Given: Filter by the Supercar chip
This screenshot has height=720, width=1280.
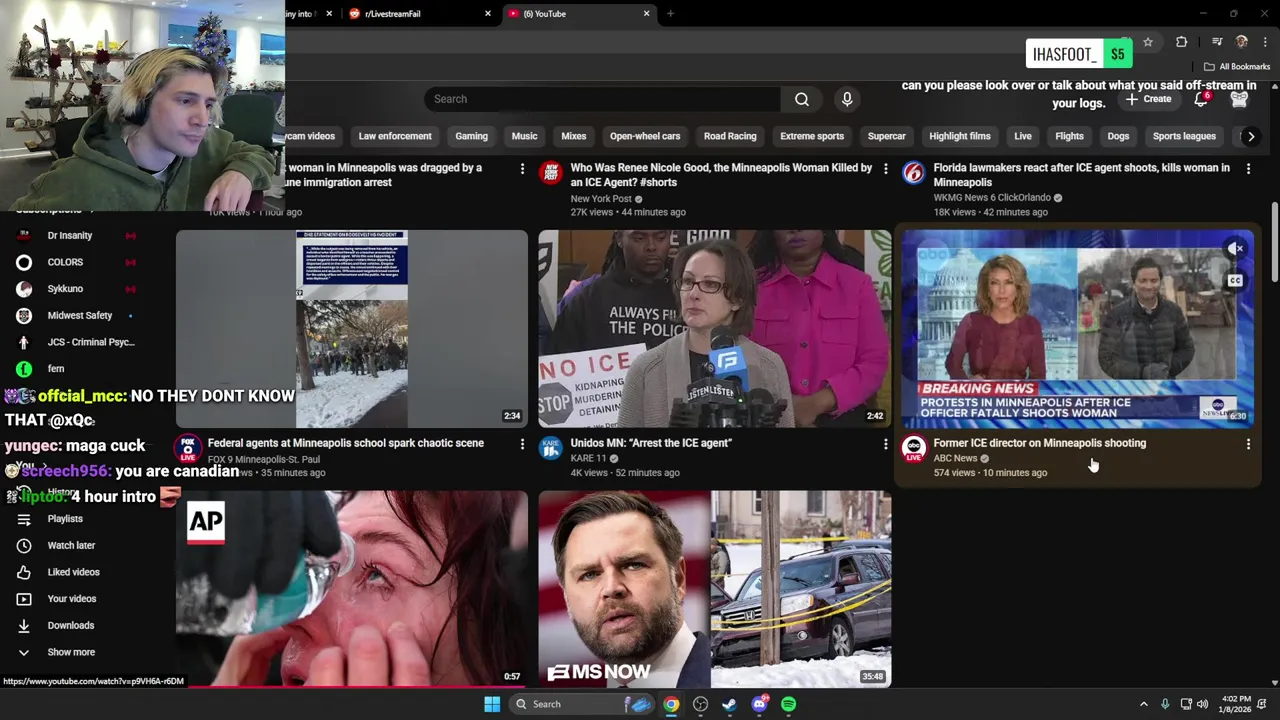Looking at the screenshot, I should pos(886,136).
